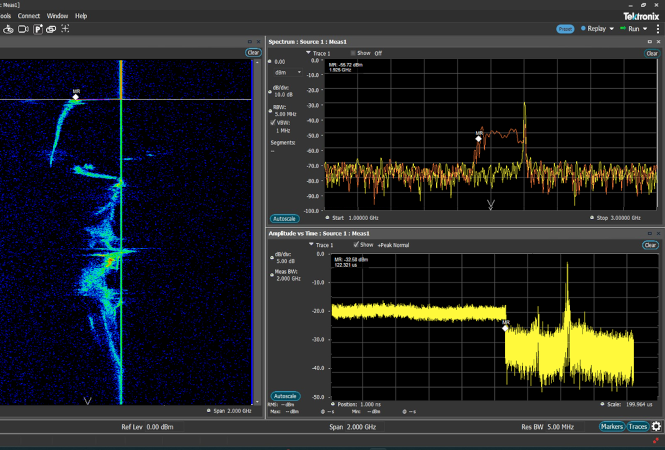665x450 pixels.
Task: Click the blue Replay dot icon
Action: [x=583, y=28]
